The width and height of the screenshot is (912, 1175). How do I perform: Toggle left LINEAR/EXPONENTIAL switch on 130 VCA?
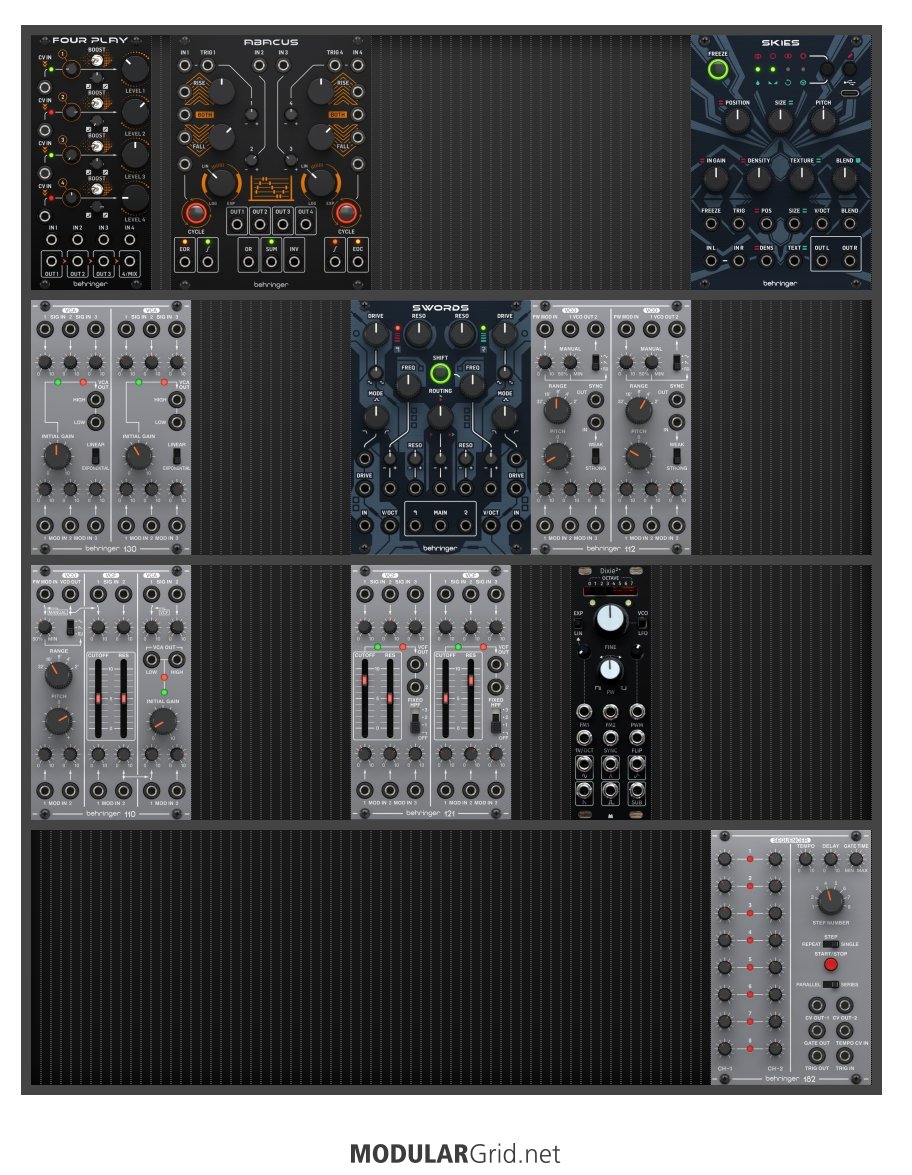coord(95,455)
